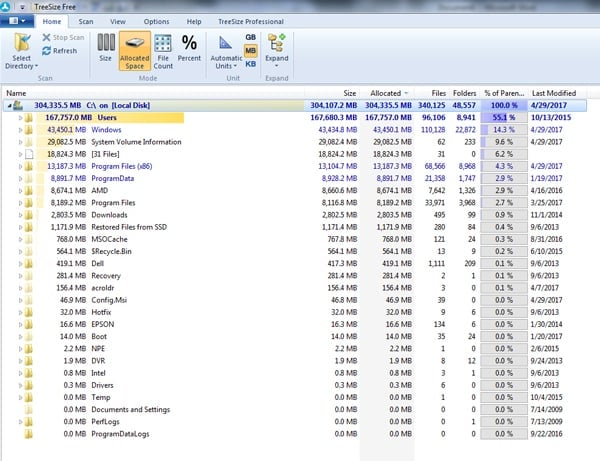Select Allocated Space mode
Image resolution: width=600 pixels, height=461 pixels.
pyautogui.click(x=135, y=51)
